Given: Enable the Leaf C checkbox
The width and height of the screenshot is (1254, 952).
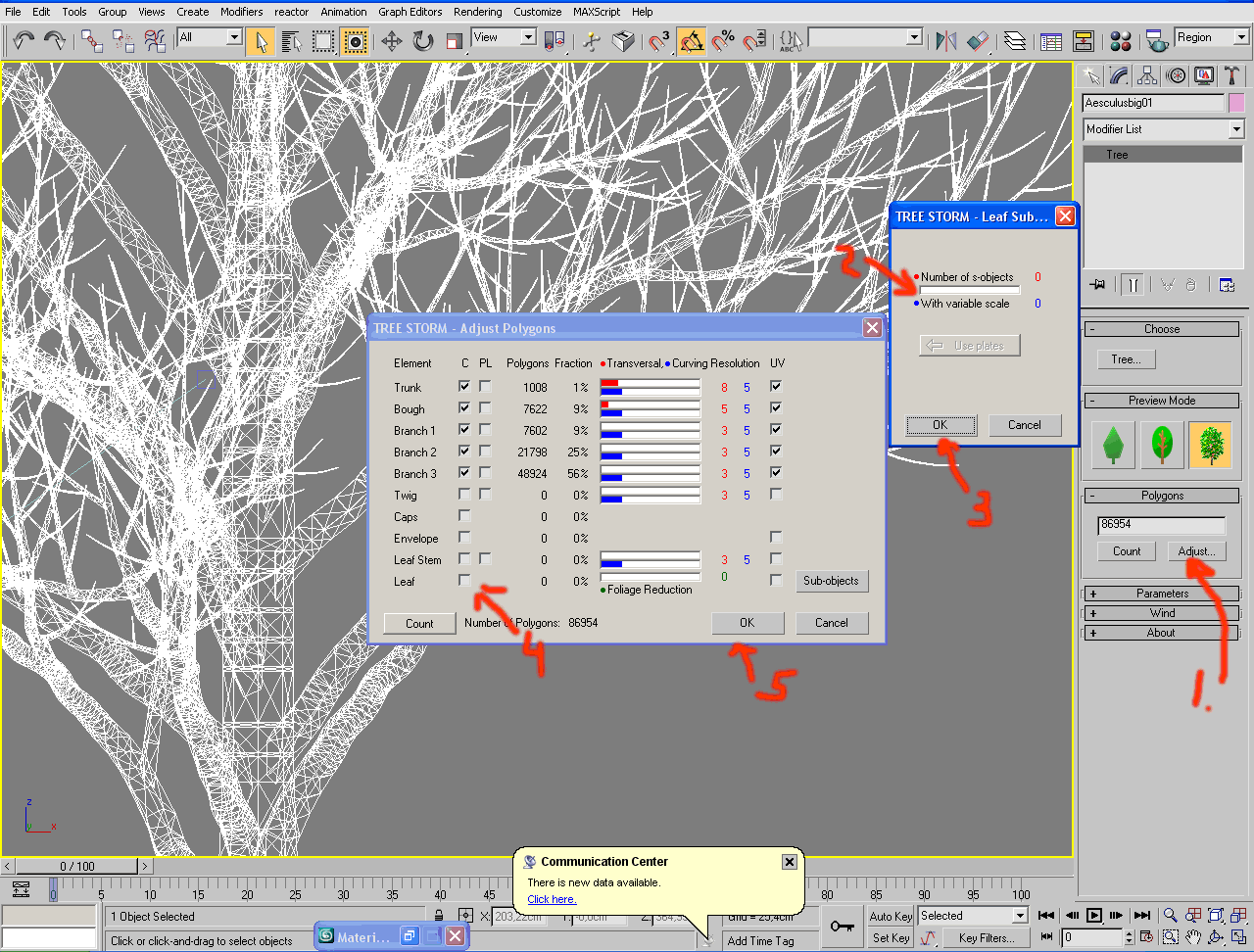Looking at the screenshot, I should pos(464,581).
